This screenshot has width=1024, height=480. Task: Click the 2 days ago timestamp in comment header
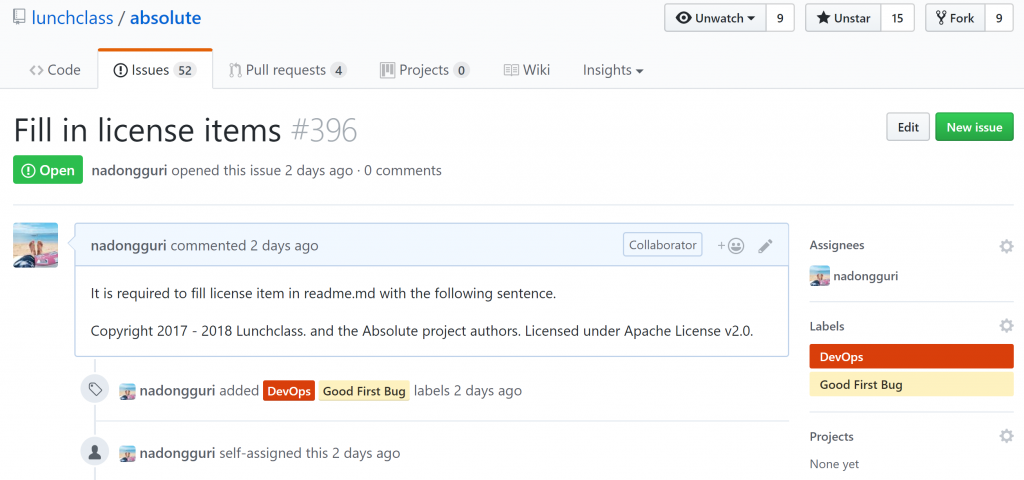coord(284,246)
